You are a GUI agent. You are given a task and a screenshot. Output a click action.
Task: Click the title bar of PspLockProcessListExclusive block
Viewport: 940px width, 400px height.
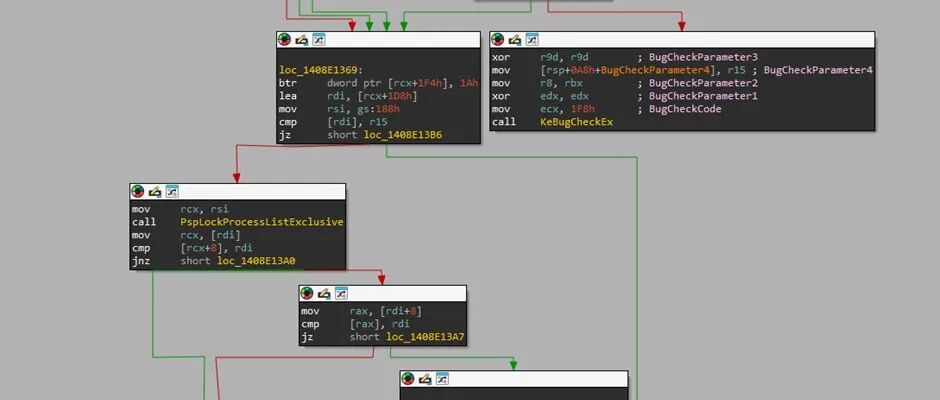tap(237, 191)
